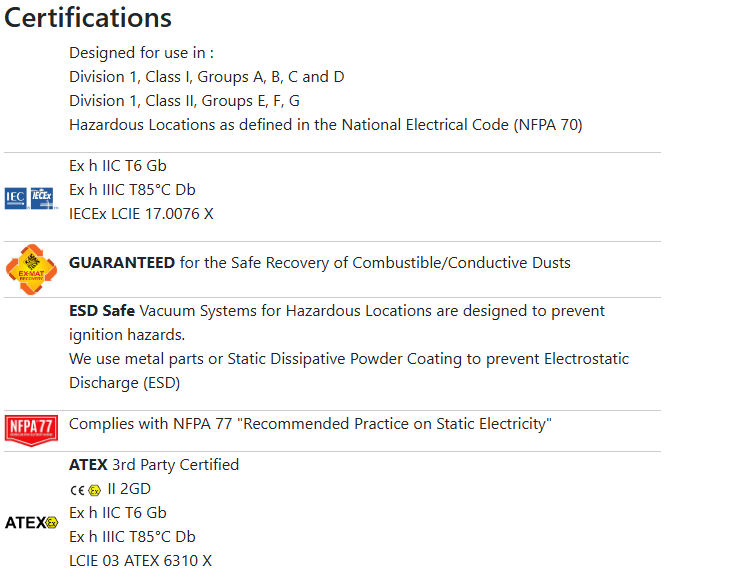Click Division 1, Class II, Groups E, F, G

[184, 101]
